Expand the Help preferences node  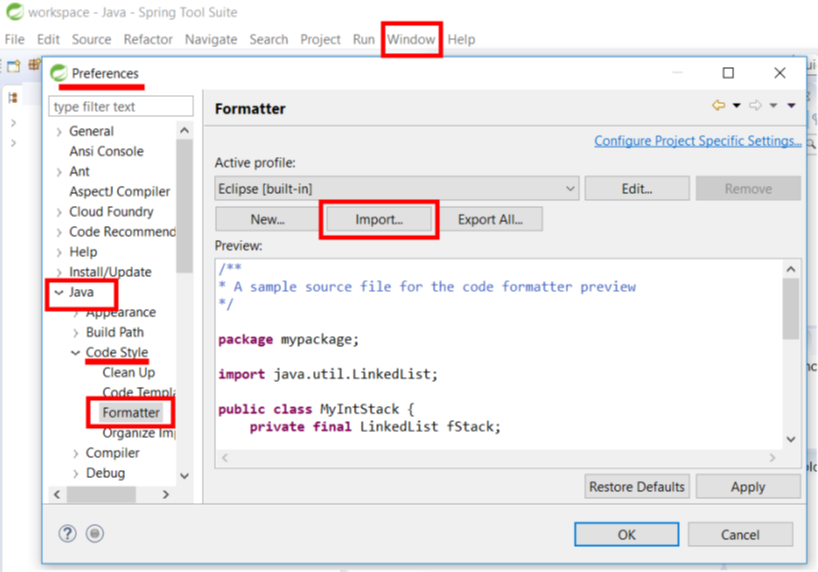59,252
